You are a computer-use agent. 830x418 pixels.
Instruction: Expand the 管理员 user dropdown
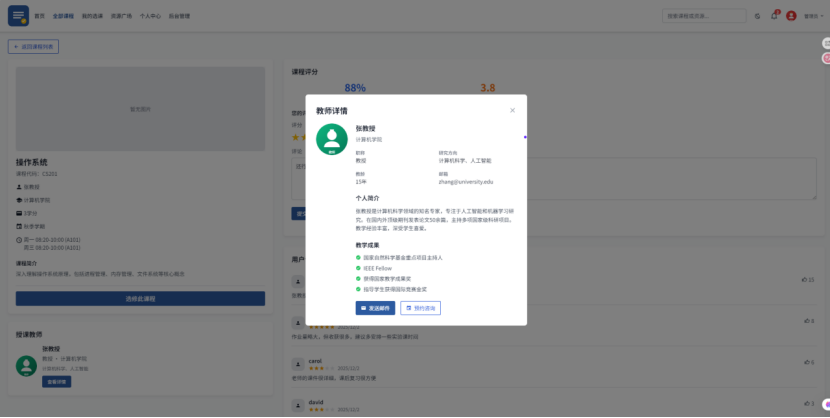pos(814,16)
